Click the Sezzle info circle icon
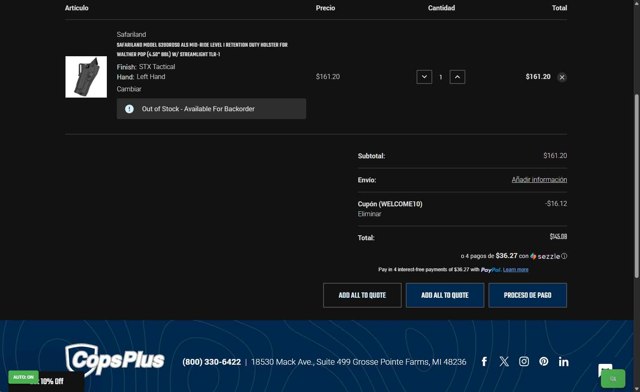The height and width of the screenshot is (392, 640). 564,256
